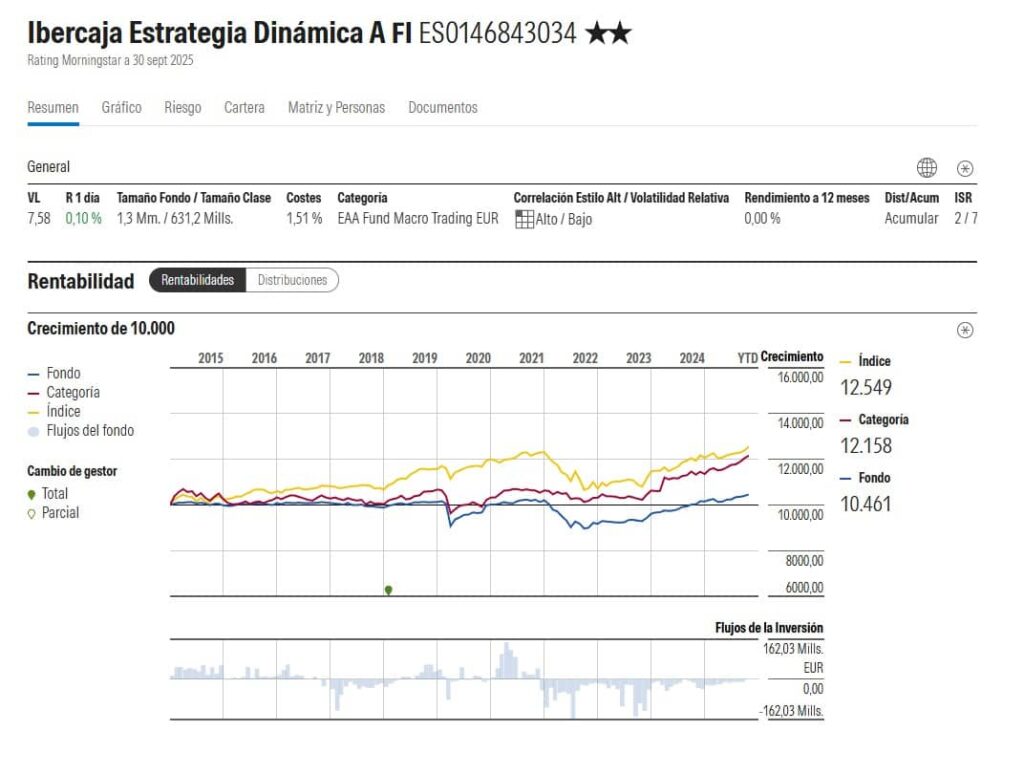Click ISIN code ES0146843034

pos(498,33)
